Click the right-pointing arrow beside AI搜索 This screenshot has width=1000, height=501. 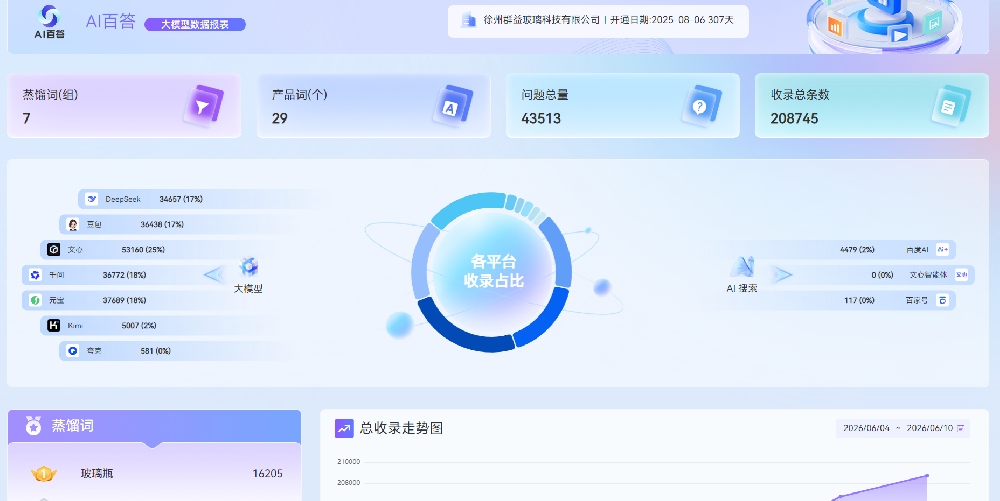(782, 275)
